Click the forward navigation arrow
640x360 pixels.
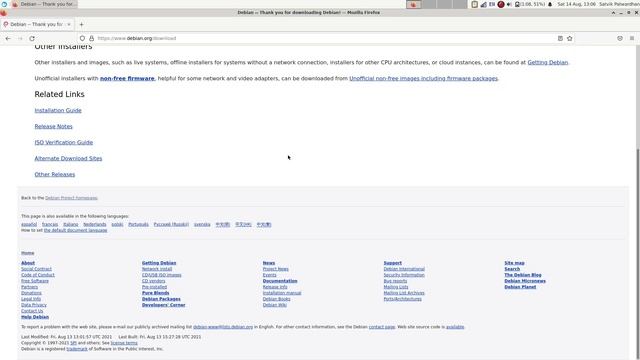tap(20, 38)
